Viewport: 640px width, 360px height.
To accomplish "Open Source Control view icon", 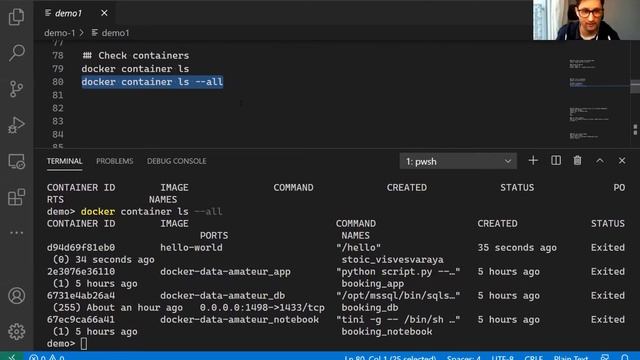I will click(x=16, y=89).
